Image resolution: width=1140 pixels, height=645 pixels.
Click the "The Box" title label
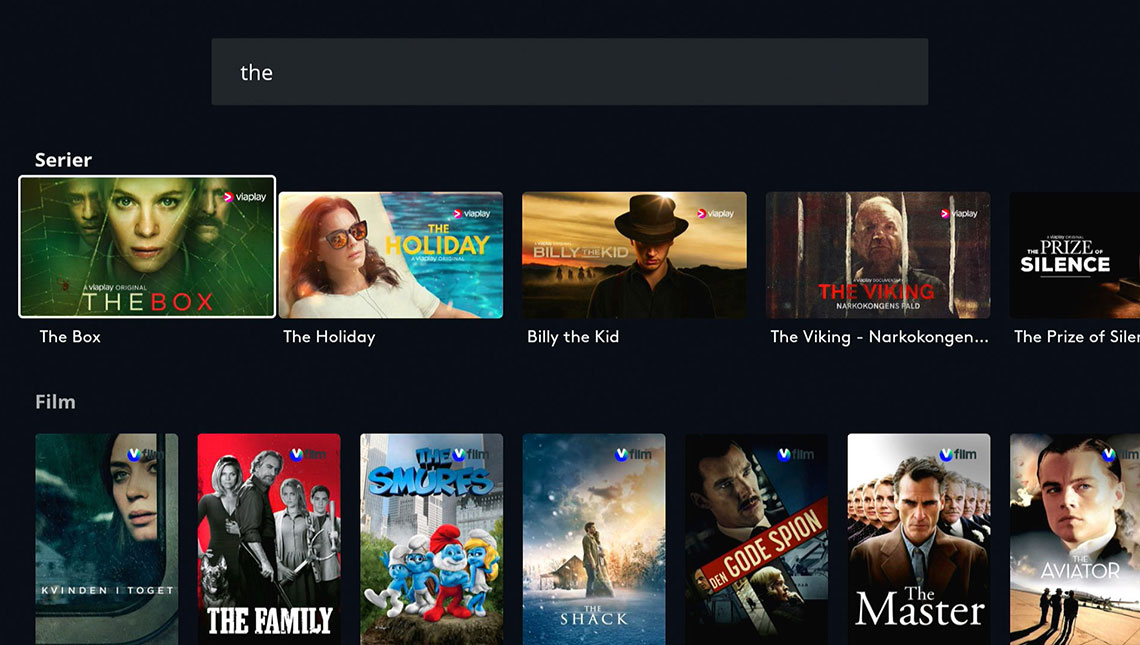coord(70,337)
